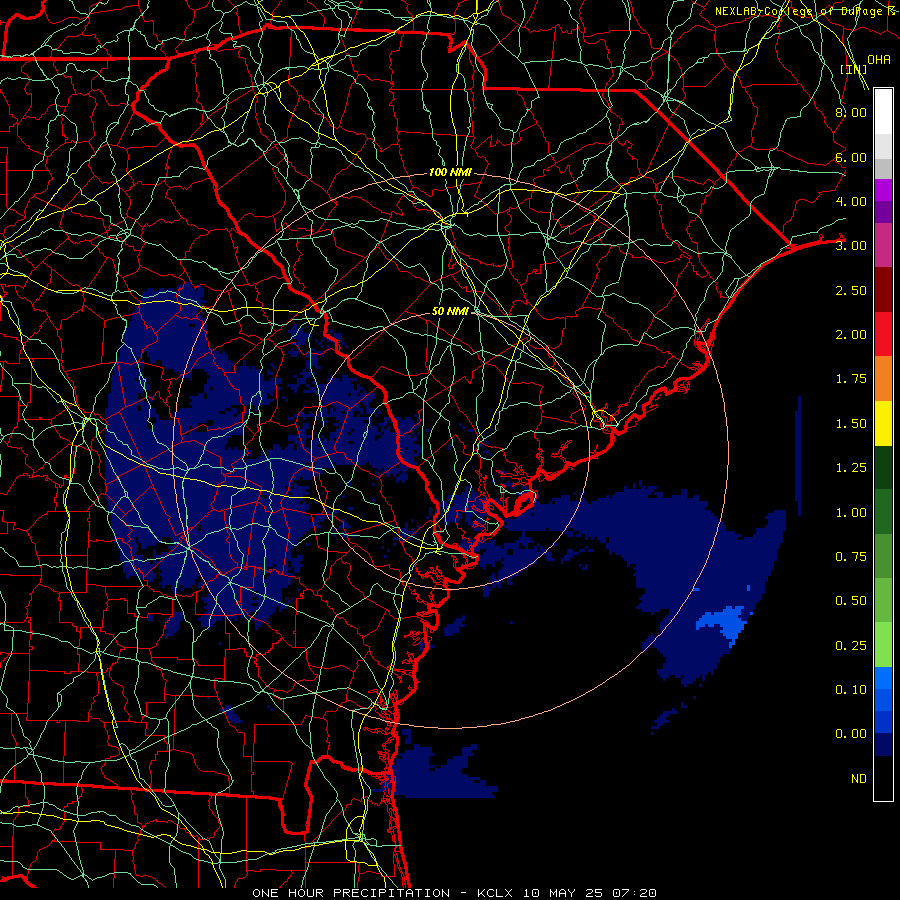This screenshot has width=900, height=900.
Task: Click the NEXLAB-College of DuPage credit text
Action: click(807, 11)
